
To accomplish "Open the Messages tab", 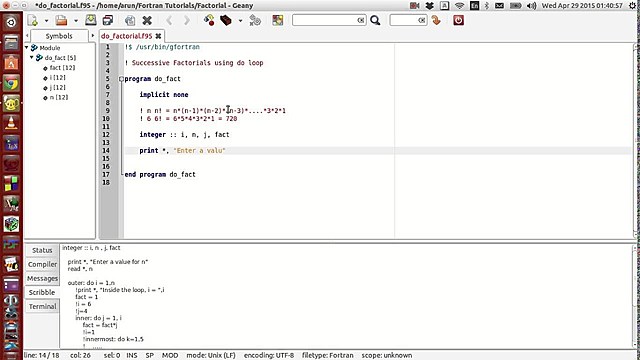I will (x=42, y=278).
